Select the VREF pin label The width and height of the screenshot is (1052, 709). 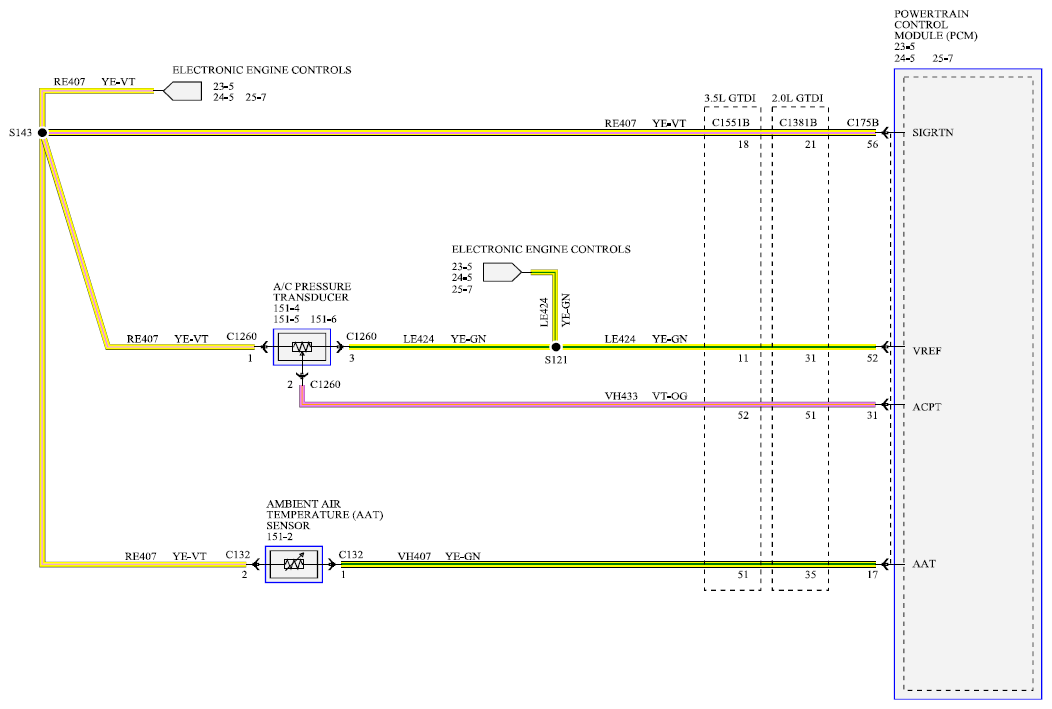click(x=927, y=351)
